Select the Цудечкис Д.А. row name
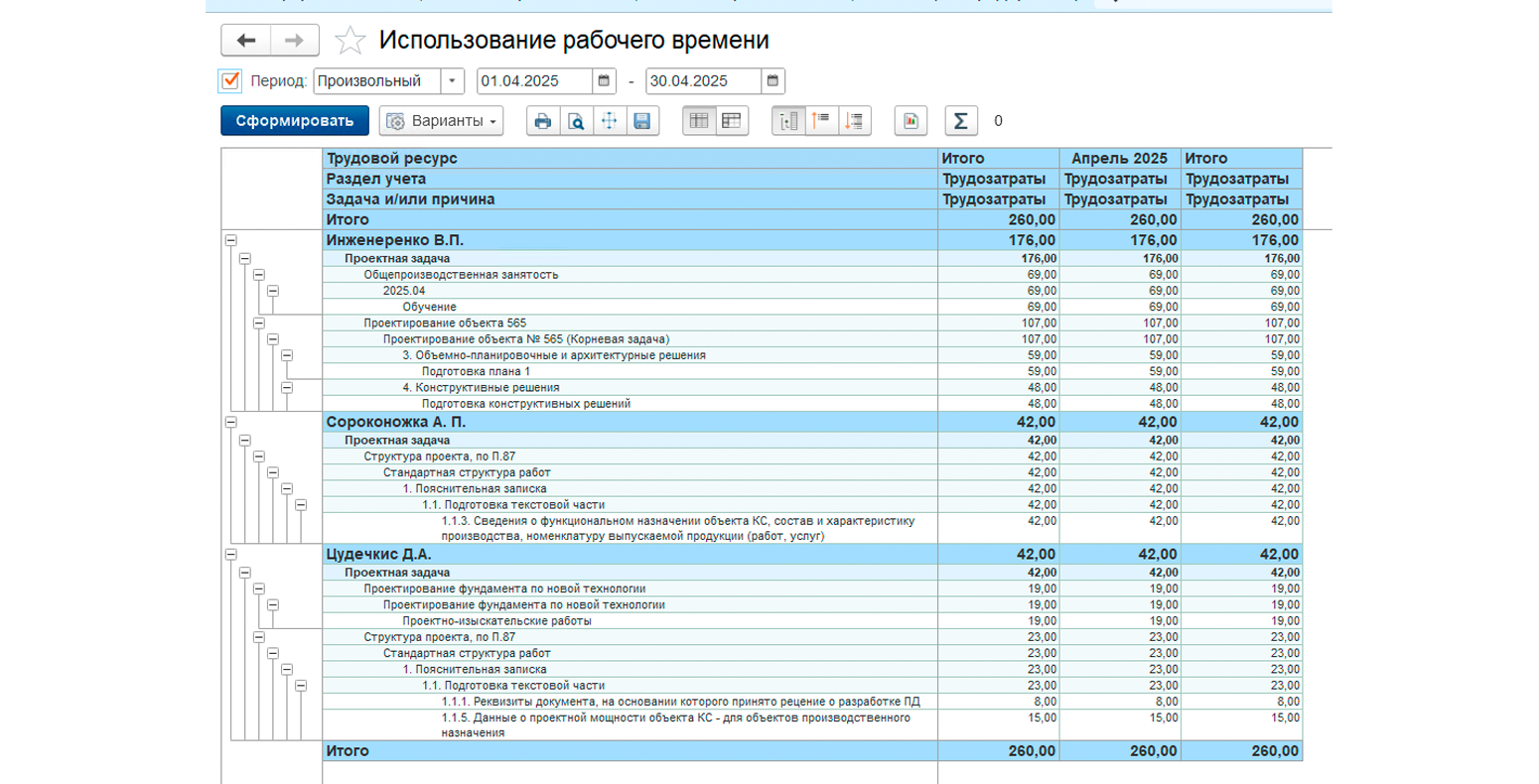1539x784 pixels. pyautogui.click(x=378, y=555)
